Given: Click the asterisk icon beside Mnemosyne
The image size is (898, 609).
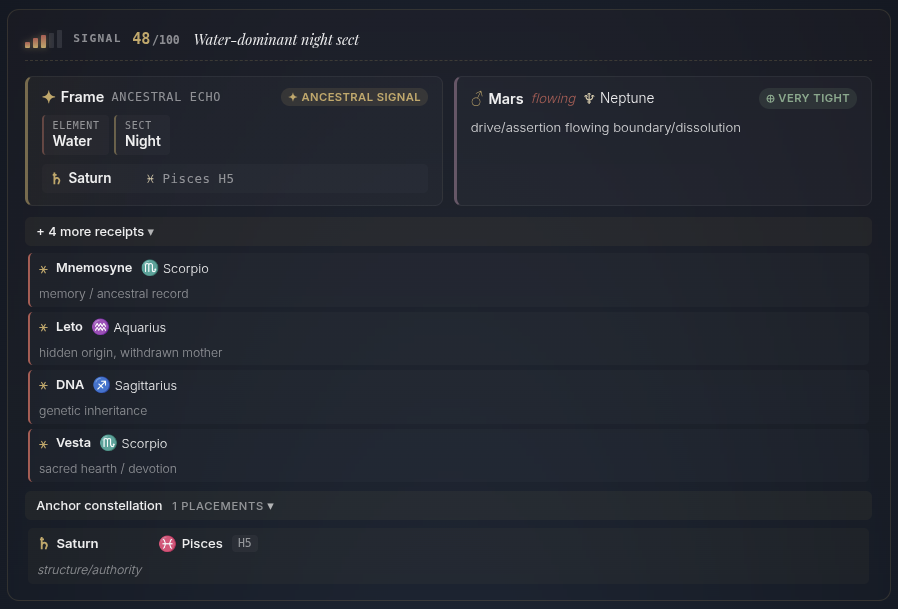Looking at the screenshot, I should [x=44, y=269].
